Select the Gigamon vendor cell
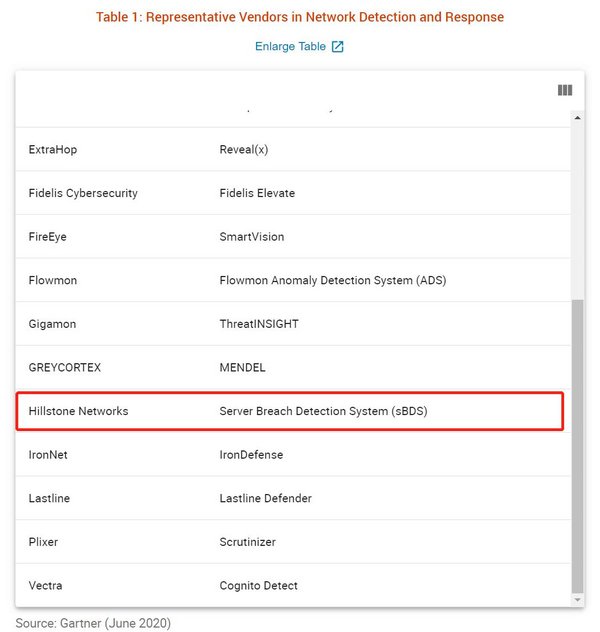This screenshot has width=600, height=632. [52, 324]
